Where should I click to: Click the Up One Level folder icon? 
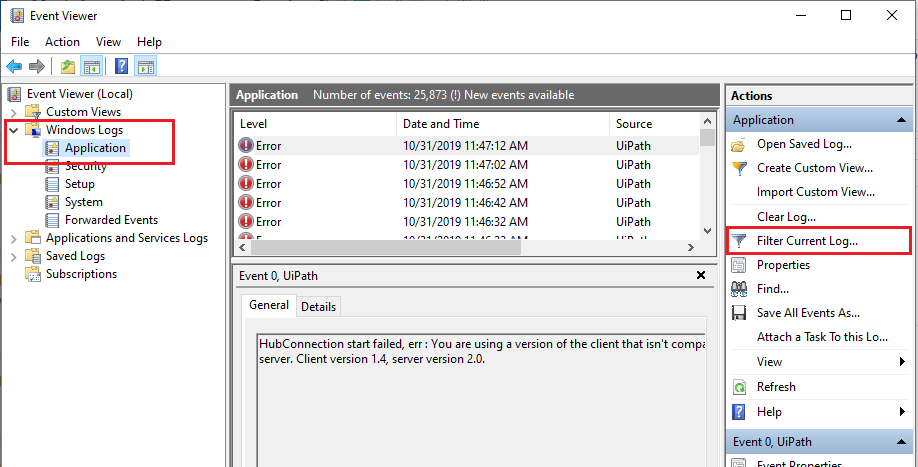tap(67, 67)
